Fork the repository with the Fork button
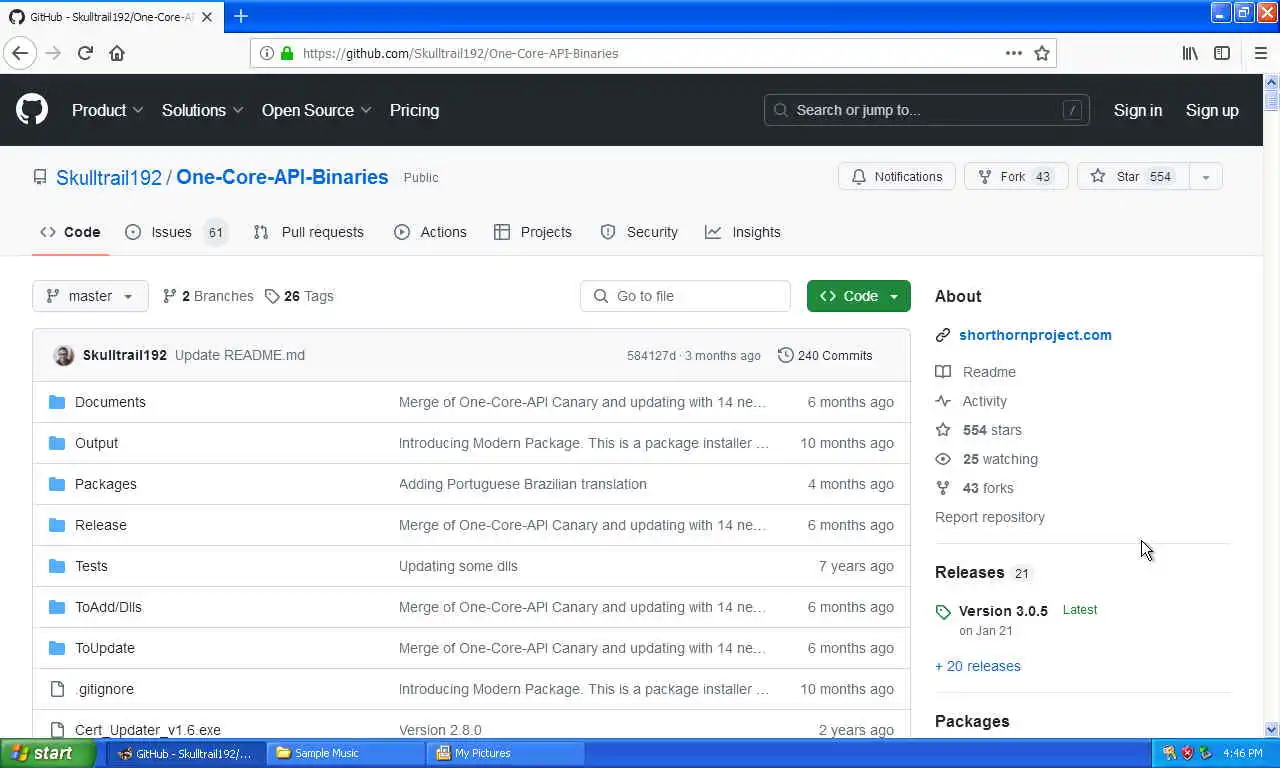Image resolution: width=1280 pixels, height=768 pixels. 1016,177
